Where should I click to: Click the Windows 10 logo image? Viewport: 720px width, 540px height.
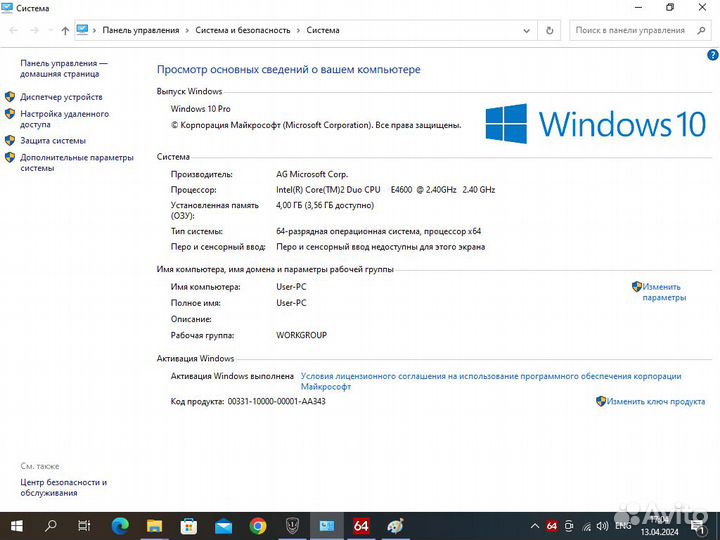point(596,124)
